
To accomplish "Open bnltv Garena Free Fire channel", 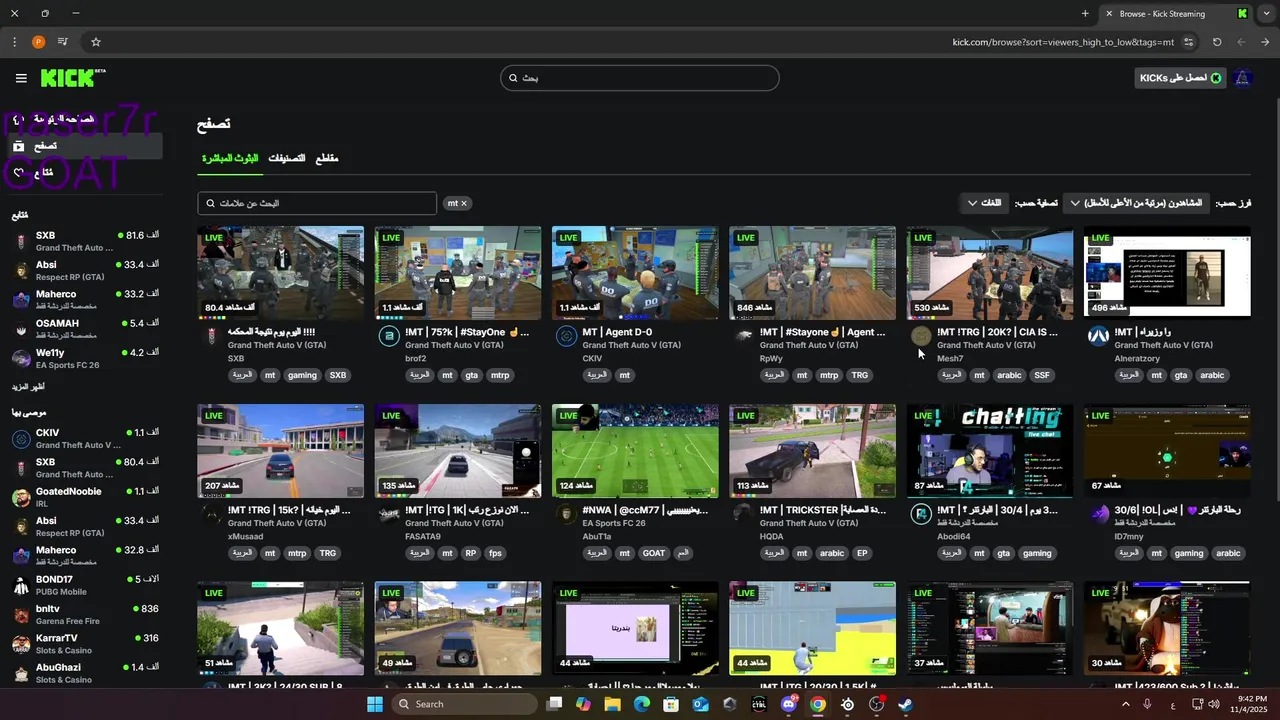I will coord(84,614).
